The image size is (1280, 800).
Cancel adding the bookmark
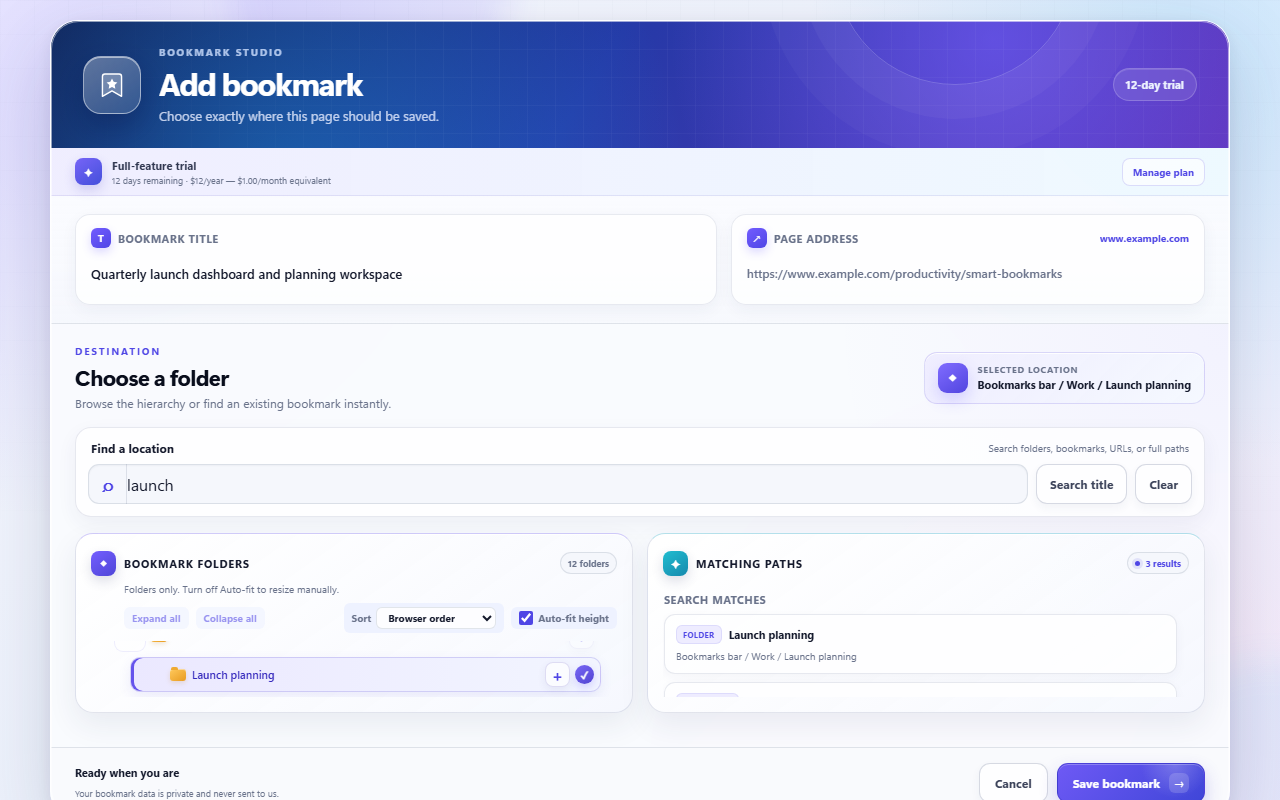pos(1013,783)
